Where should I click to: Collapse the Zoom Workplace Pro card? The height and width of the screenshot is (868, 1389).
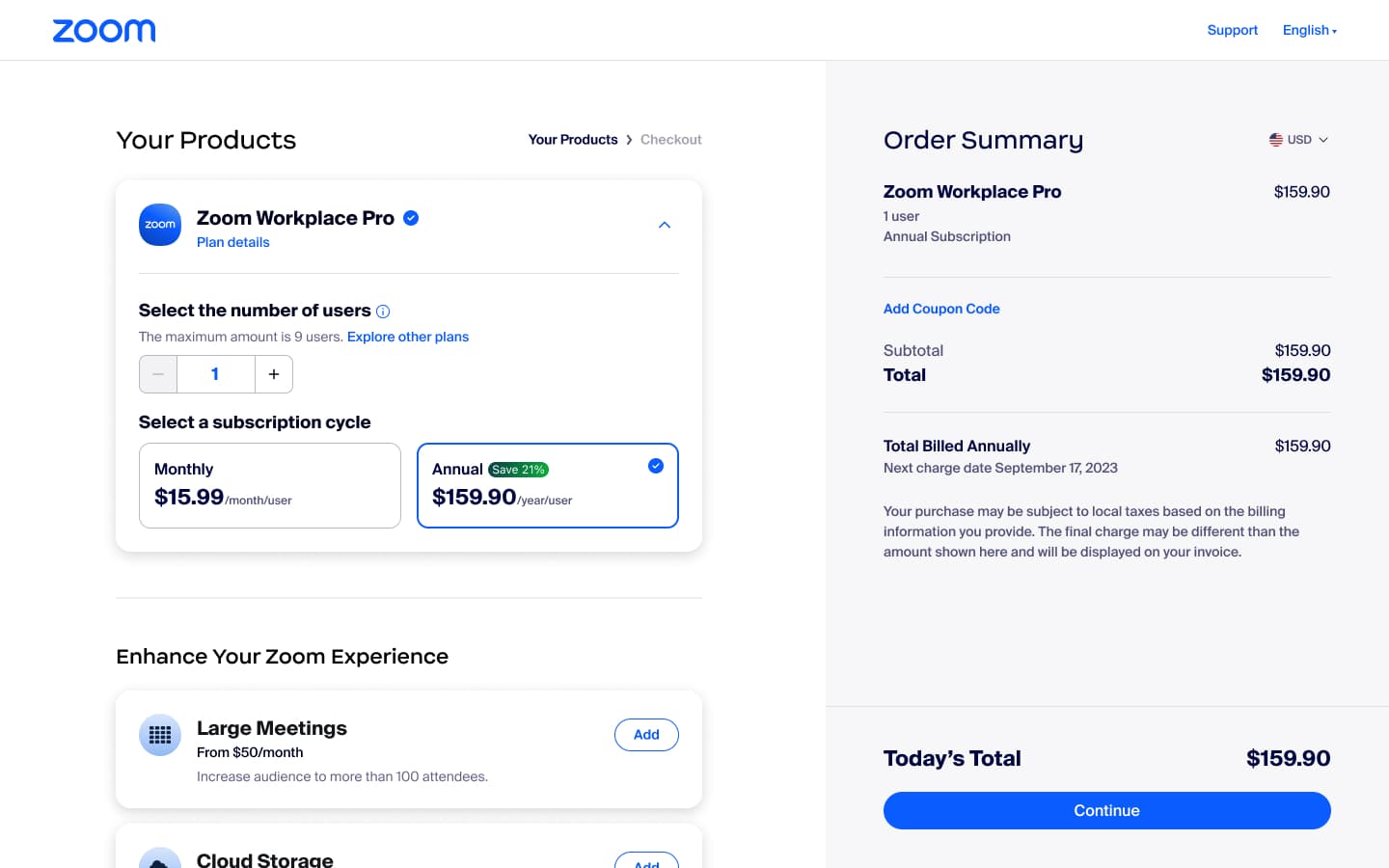(x=665, y=225)
